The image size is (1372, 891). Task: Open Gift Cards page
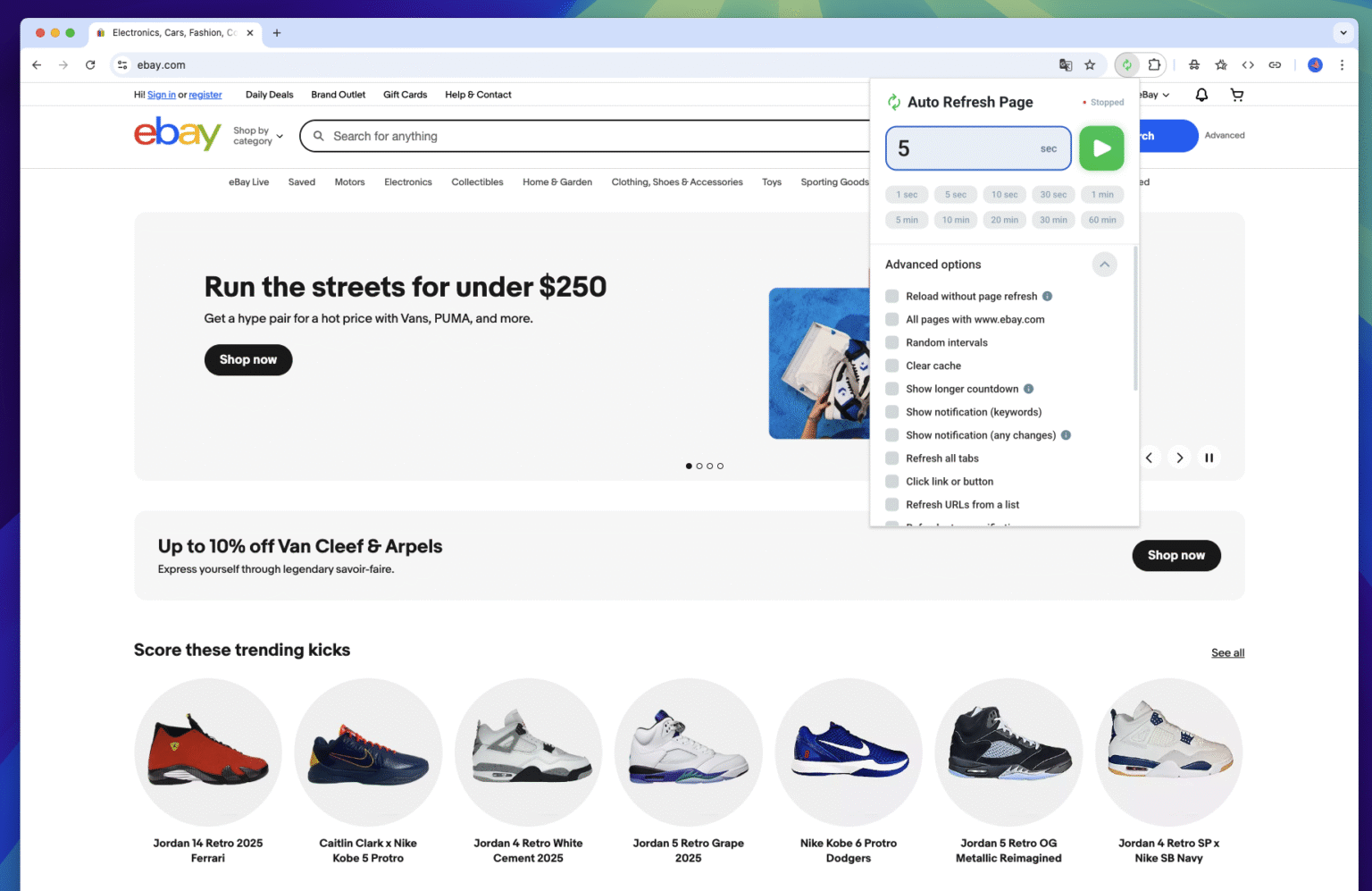[x=405, y=95]
